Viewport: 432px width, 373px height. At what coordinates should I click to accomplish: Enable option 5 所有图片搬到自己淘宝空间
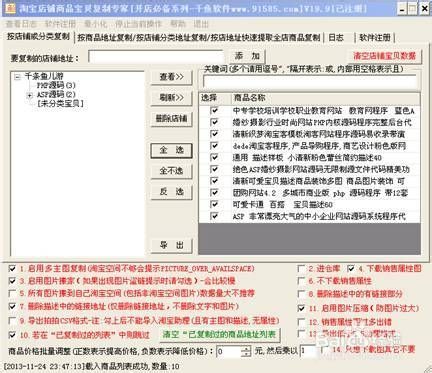coord(12,293)
